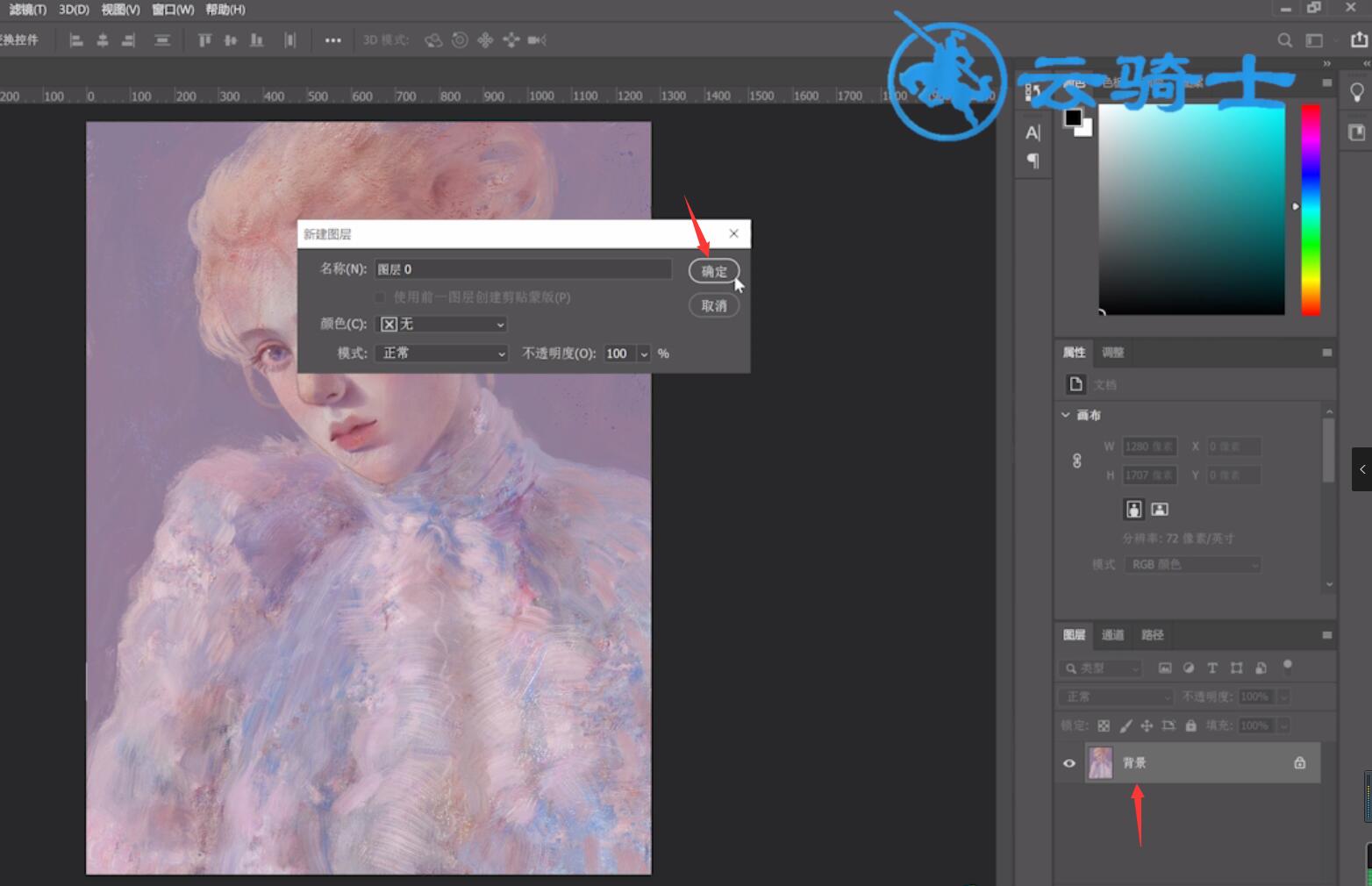Set canvas to landscape orientation icon
The width and height of the screenshot is (1372, 886).
click(x=1160, y=509)
